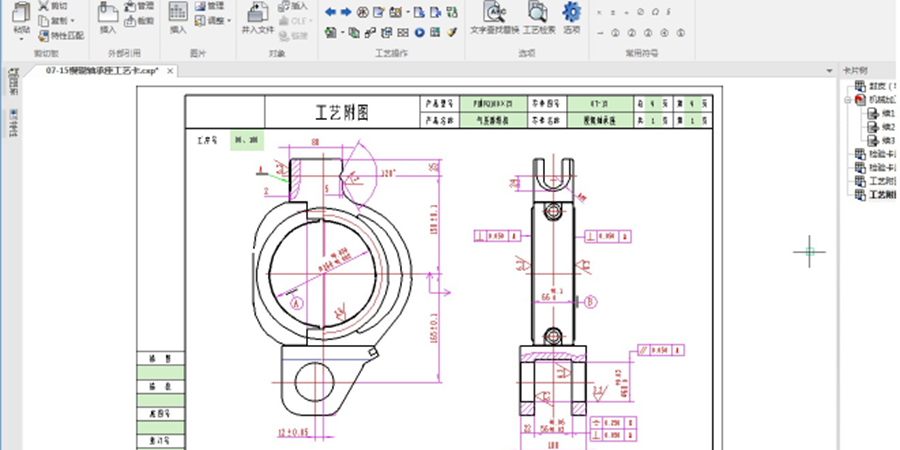Open the 复制 dropdown arrow
900x450 pixels.
click(72, 21)
